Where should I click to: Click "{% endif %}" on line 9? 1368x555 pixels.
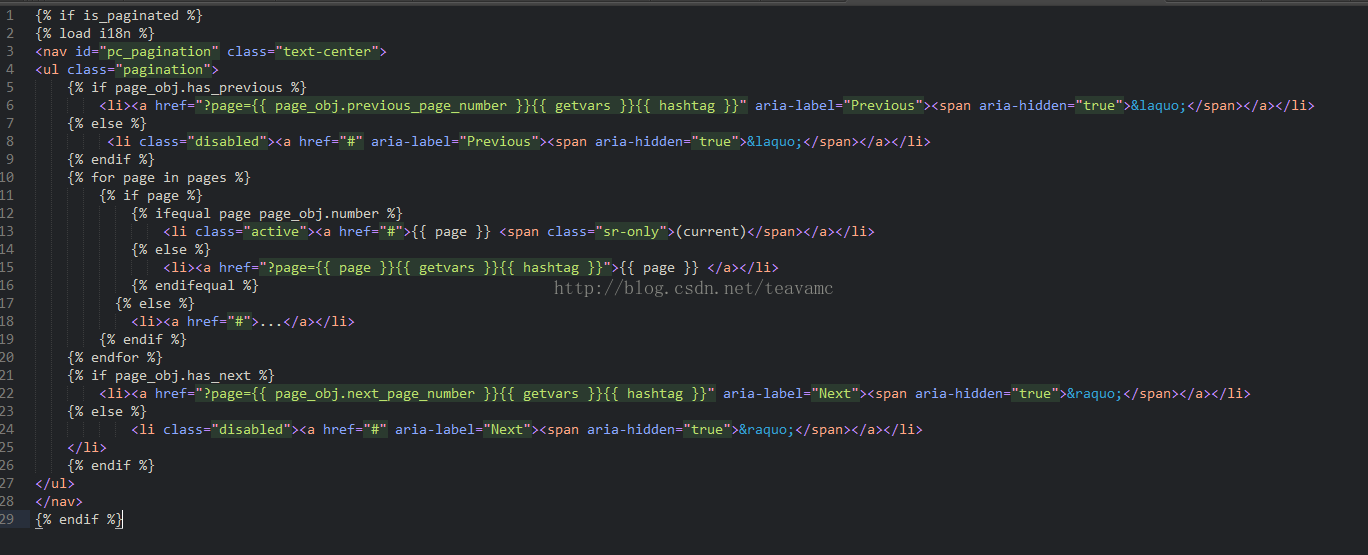point(111,160)
